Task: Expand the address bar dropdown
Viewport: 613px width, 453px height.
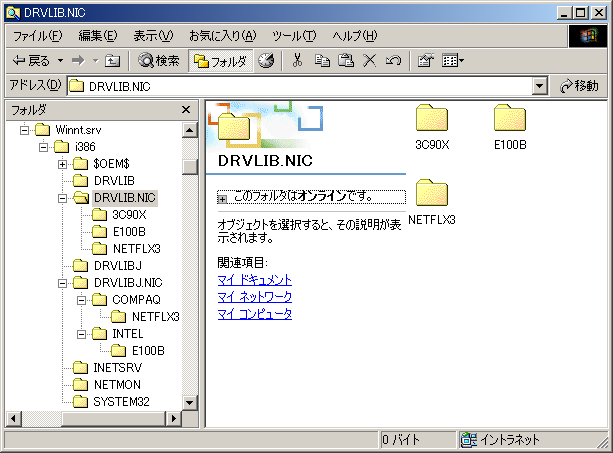Action: (540, 86)
